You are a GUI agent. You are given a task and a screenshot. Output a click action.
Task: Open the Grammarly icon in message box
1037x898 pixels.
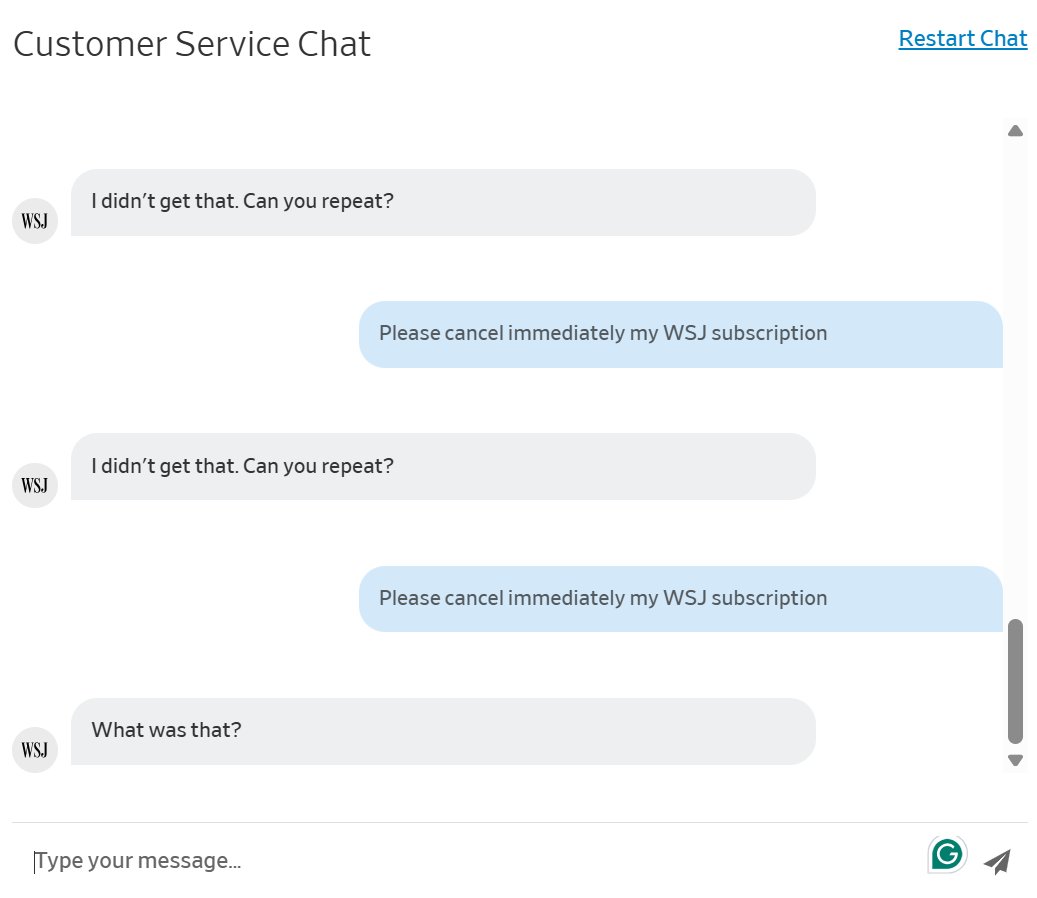point(947,854)
